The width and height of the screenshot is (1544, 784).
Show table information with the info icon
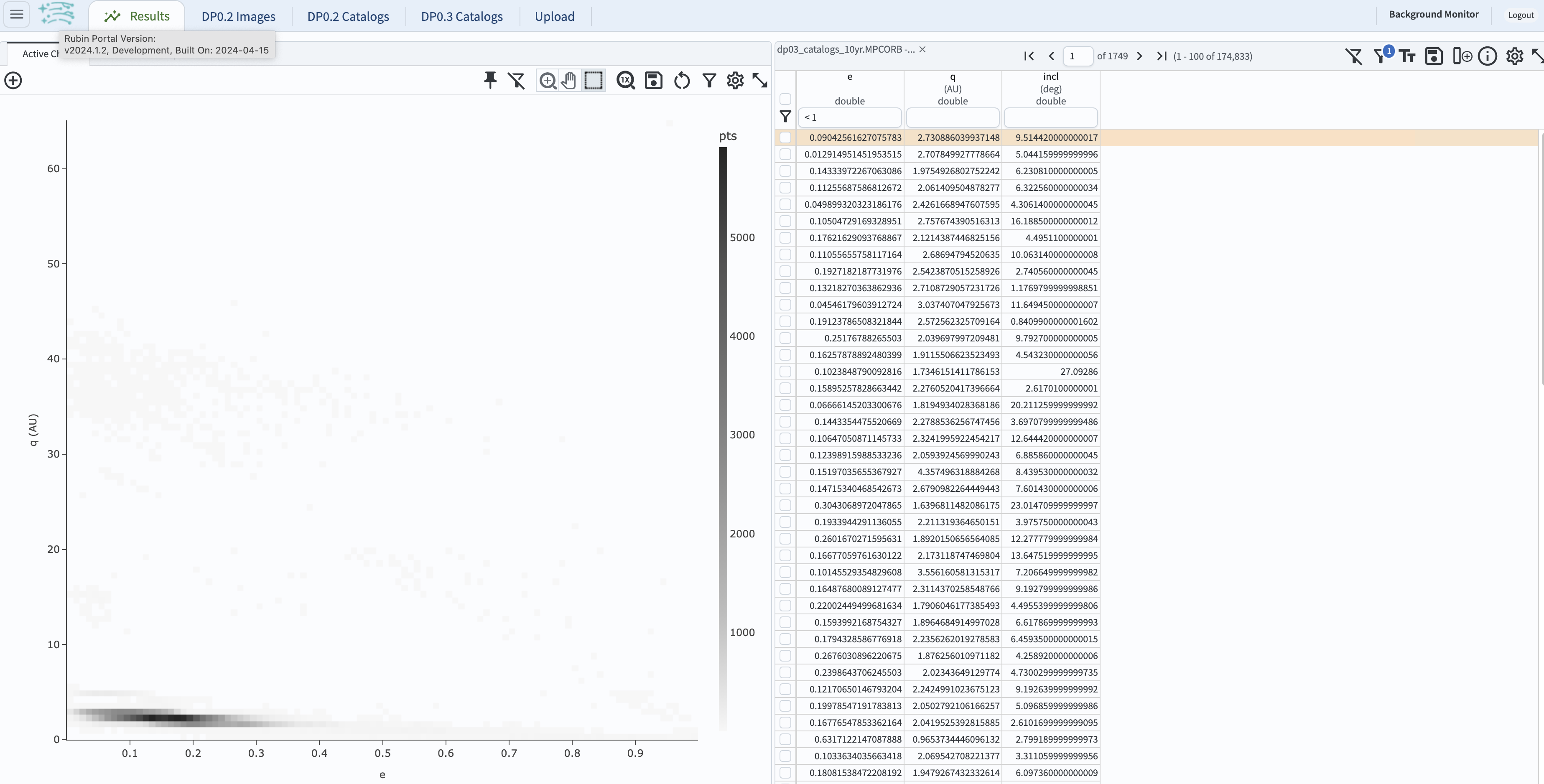pos(1488,56)
